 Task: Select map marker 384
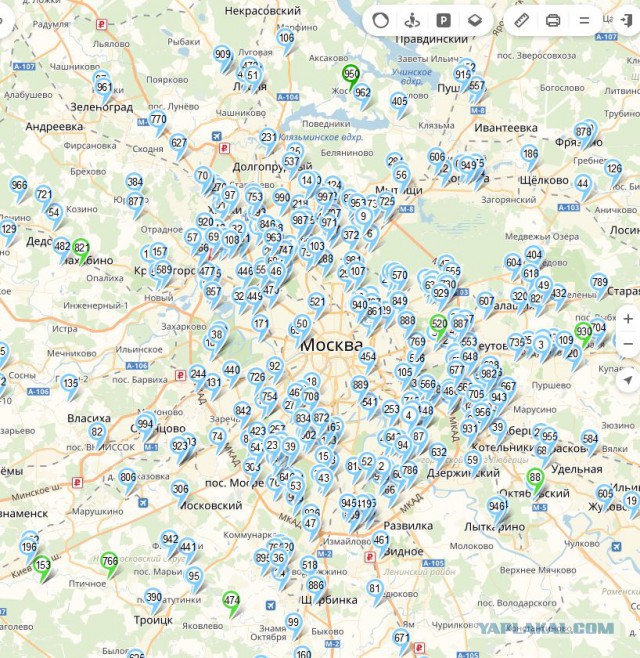(134, 182)
